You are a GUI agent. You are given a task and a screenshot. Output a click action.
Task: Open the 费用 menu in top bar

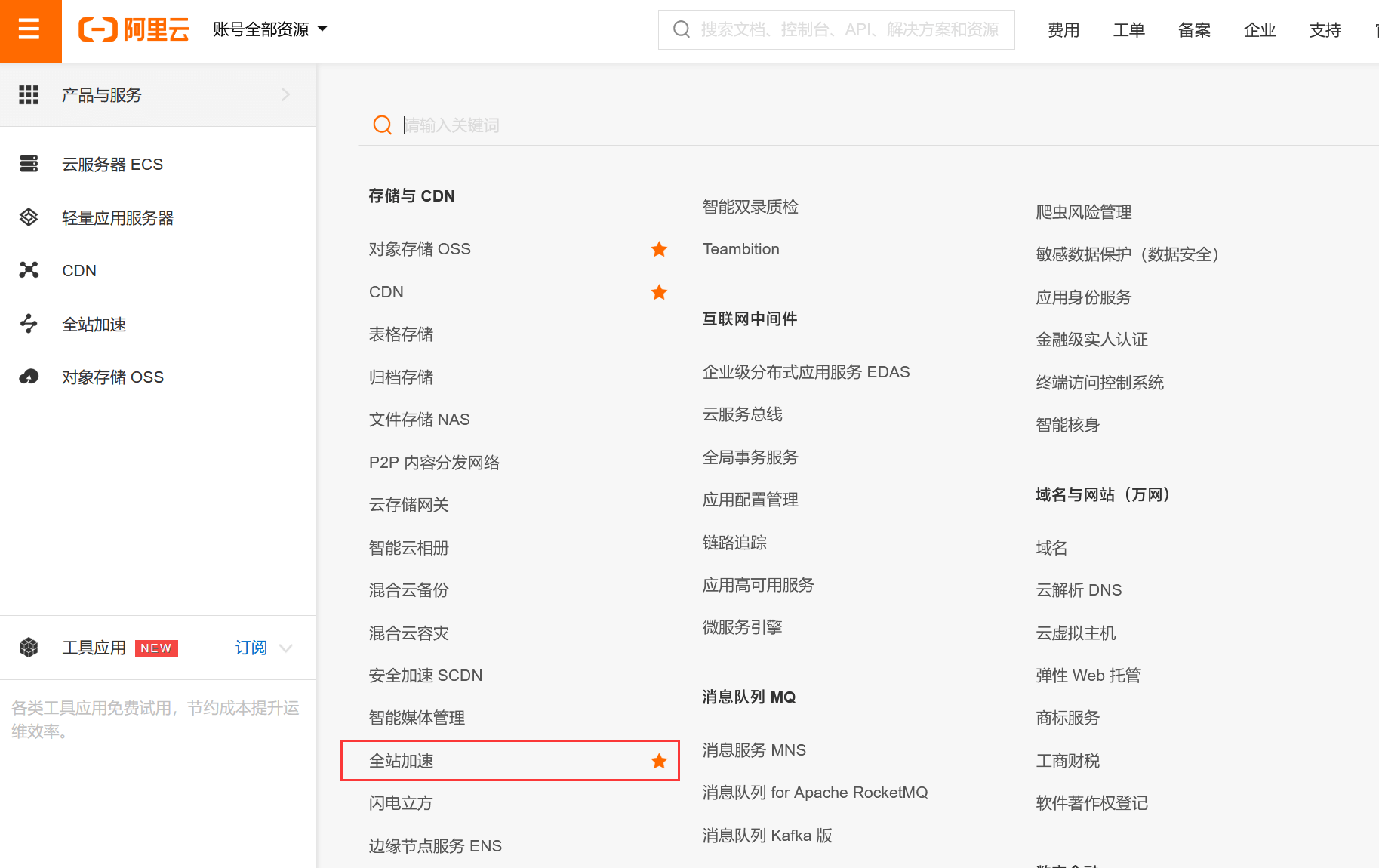coord(1063,30)
